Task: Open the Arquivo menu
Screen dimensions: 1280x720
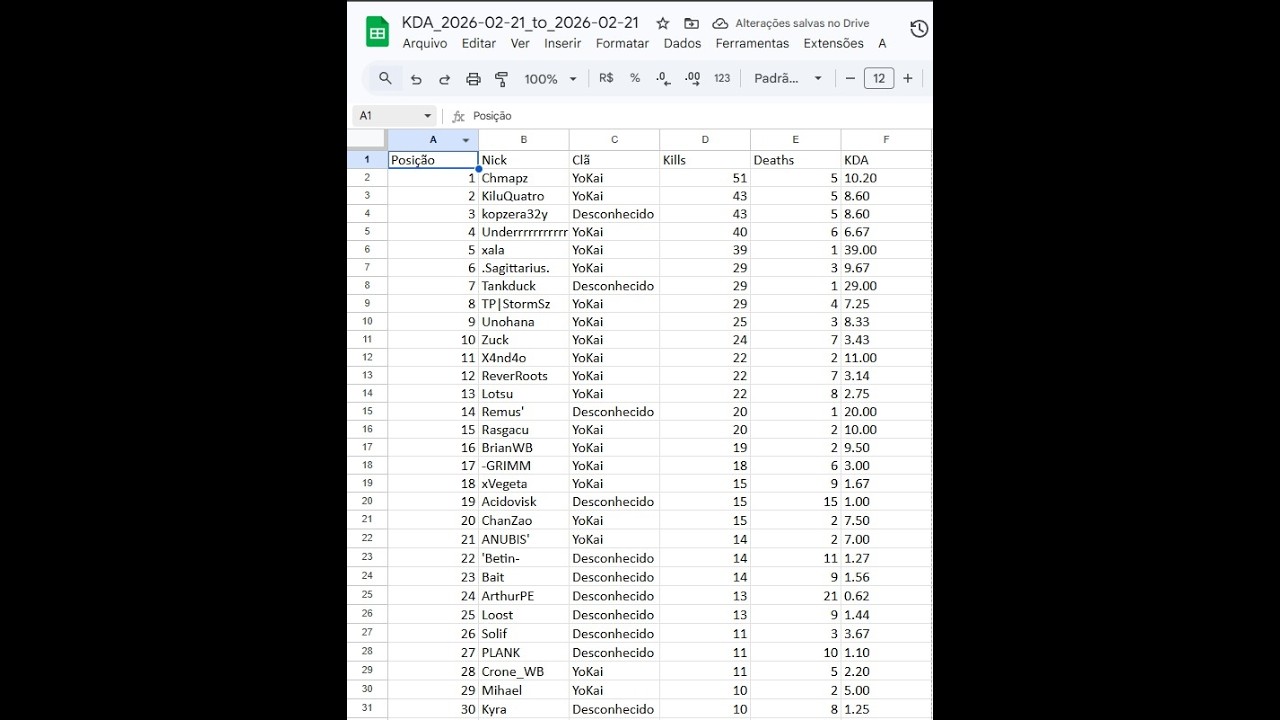Action: point(425,44)
